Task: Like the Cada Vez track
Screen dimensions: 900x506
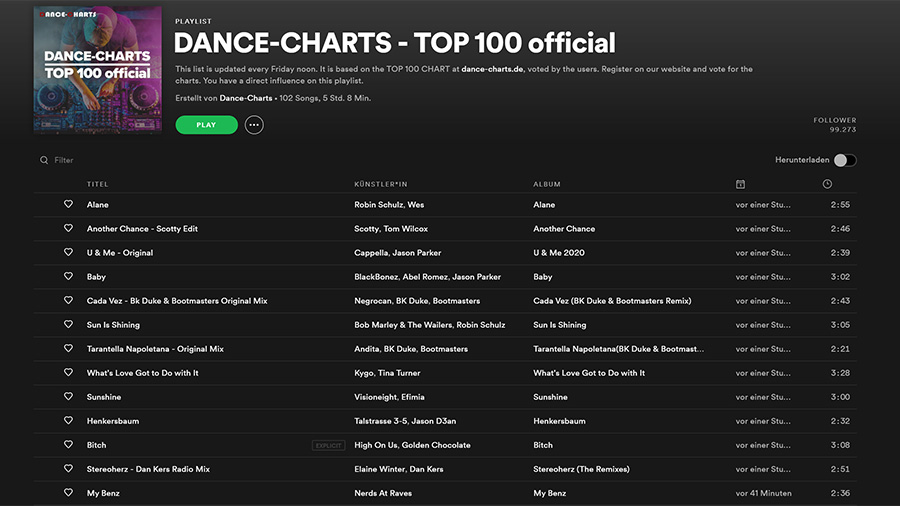Action: 68,301
